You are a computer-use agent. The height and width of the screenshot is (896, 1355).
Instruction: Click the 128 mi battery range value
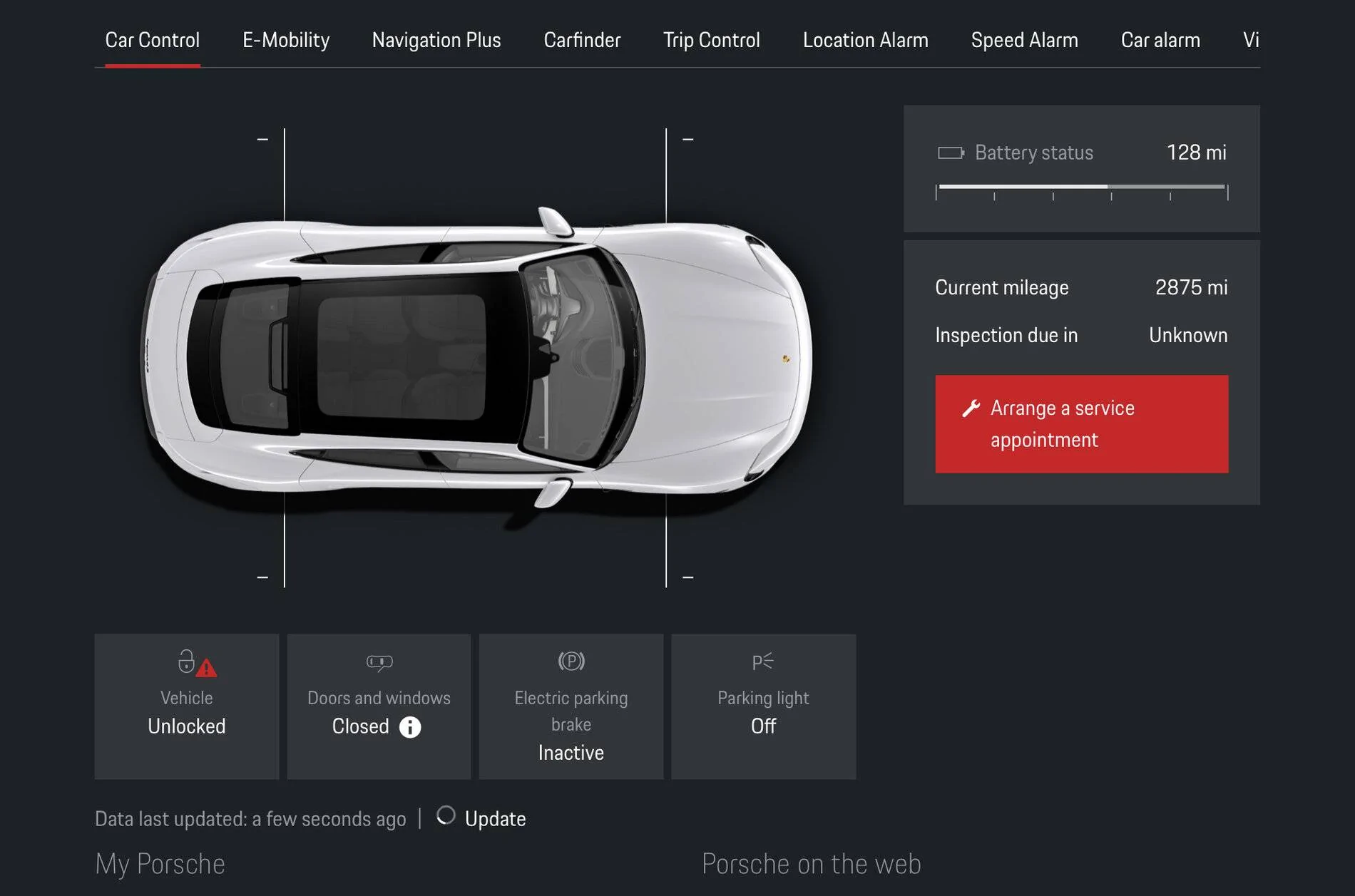tap(1196, 152)
